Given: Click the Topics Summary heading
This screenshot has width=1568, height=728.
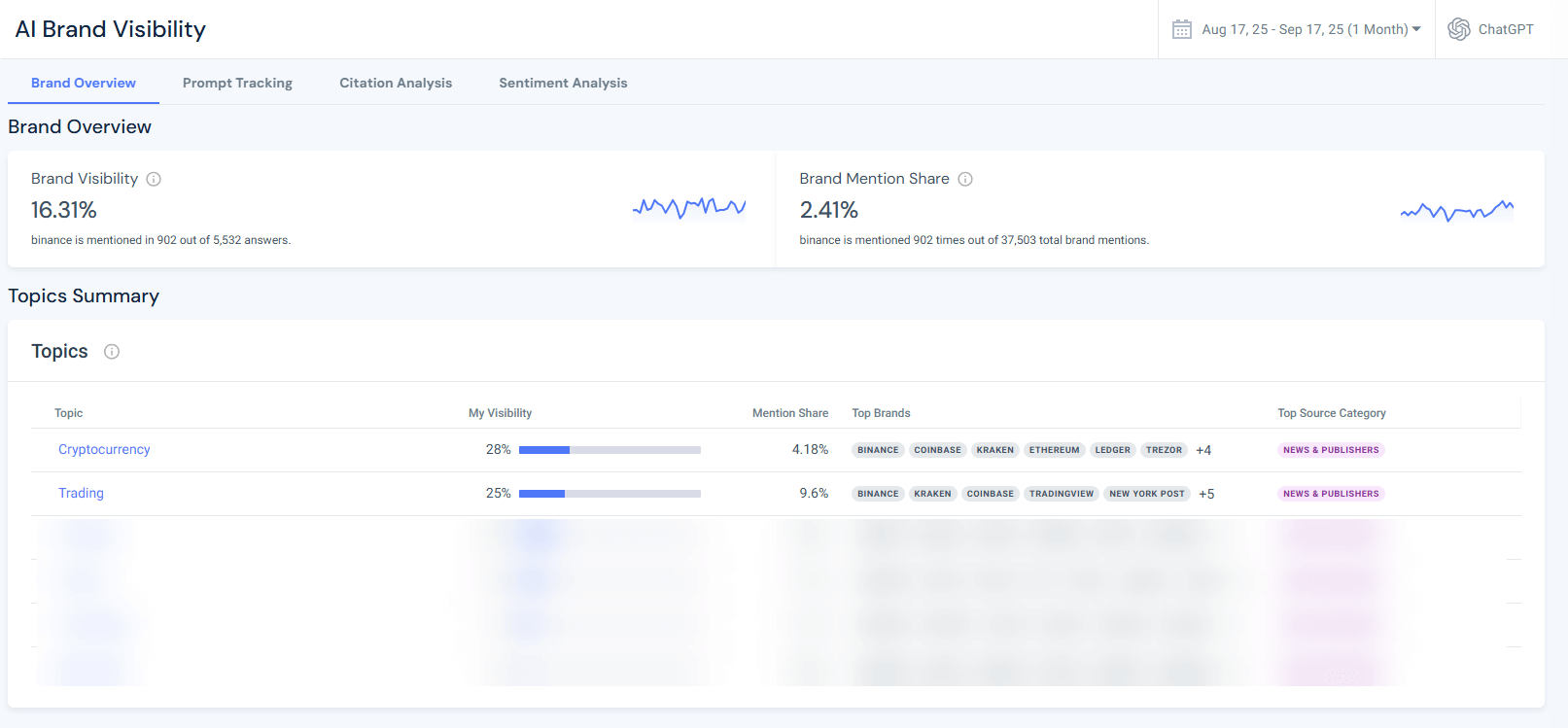Looking at the screenshot, I should [84, 296].
